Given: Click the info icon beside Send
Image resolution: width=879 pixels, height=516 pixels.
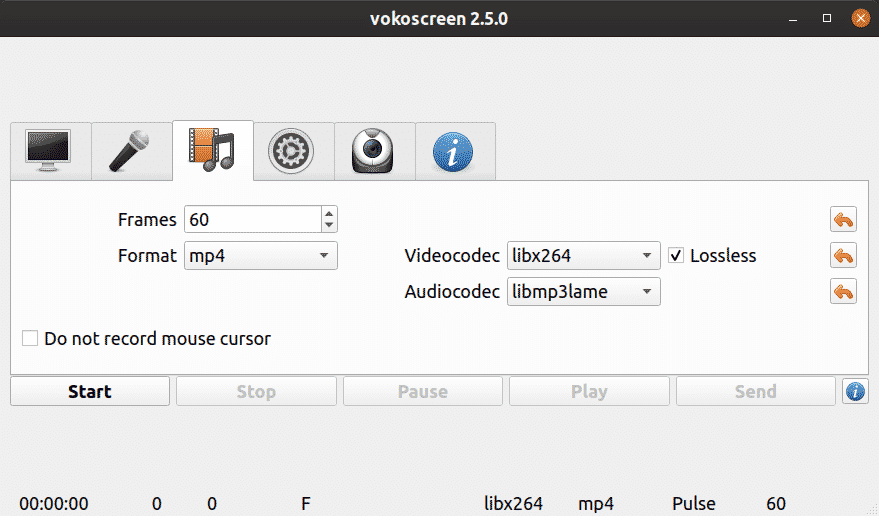Looking at the screenshot, I should (855, 391).
